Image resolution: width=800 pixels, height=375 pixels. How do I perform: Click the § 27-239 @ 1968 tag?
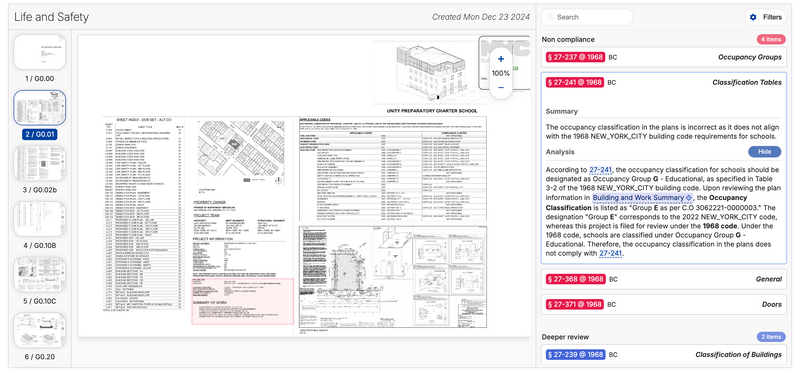[x=575, y=355]
